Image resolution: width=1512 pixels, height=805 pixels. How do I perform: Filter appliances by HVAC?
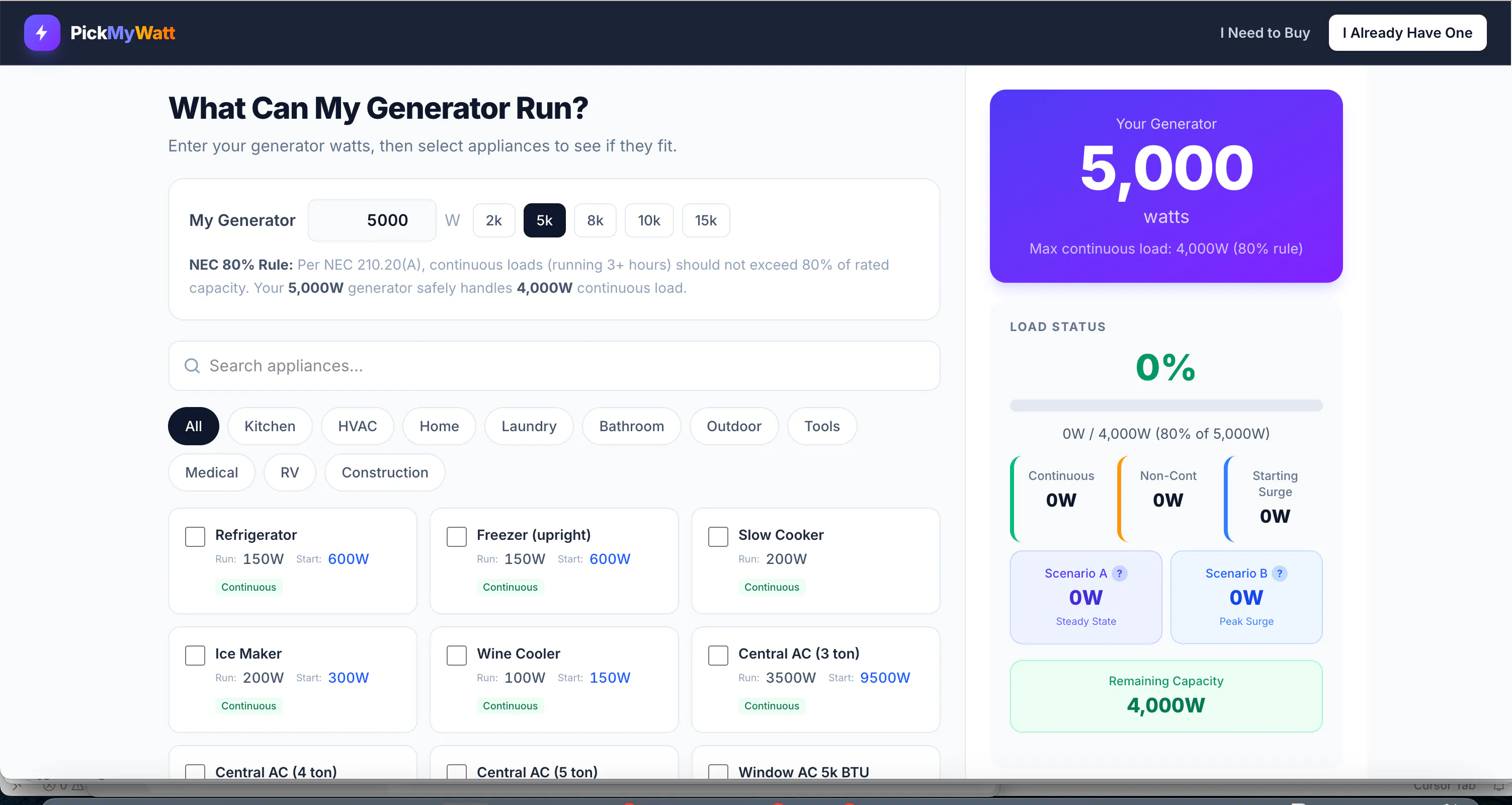(358, 426)
